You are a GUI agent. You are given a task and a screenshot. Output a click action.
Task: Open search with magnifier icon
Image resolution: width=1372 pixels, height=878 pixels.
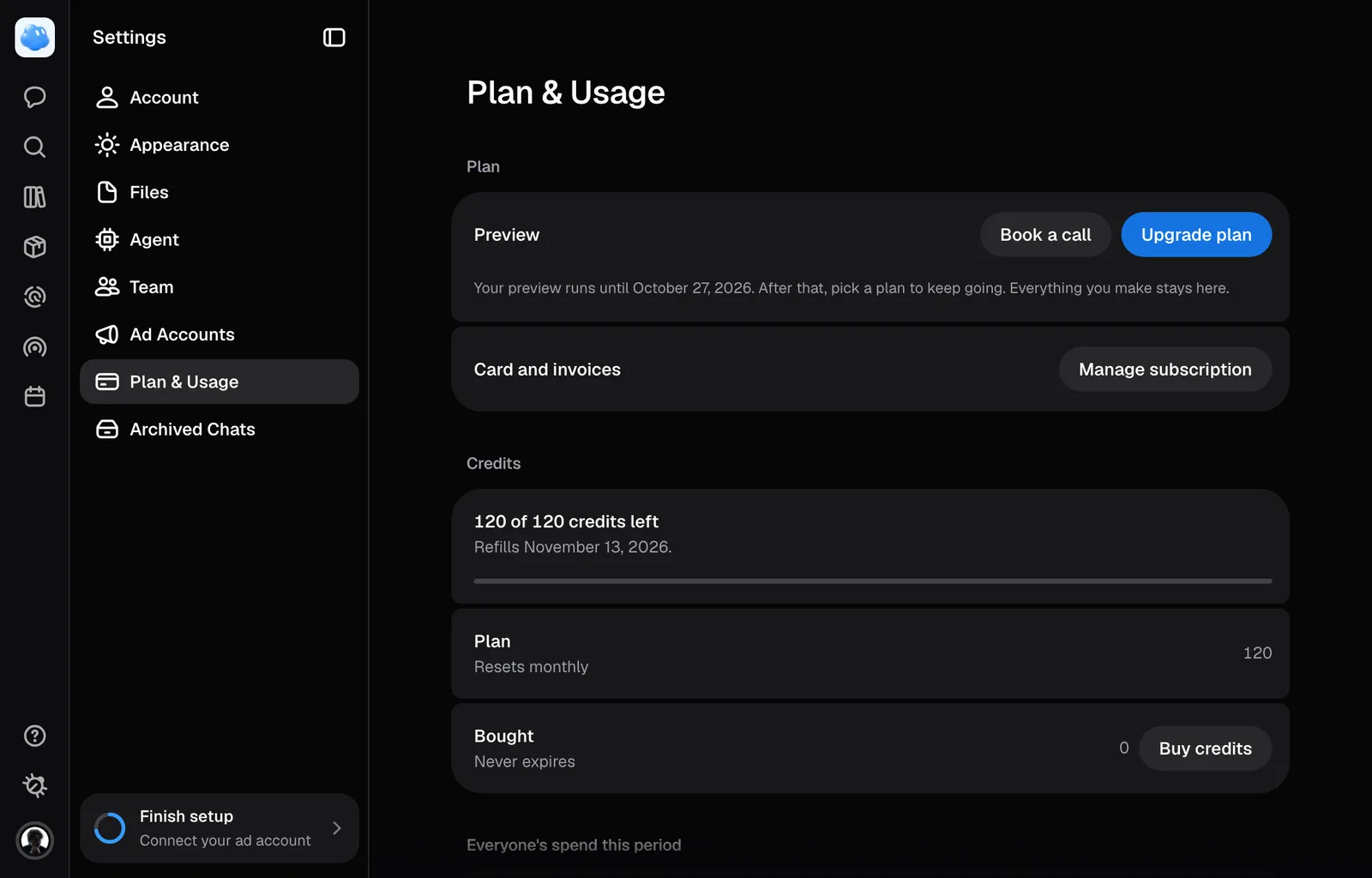tap(34, 147)
